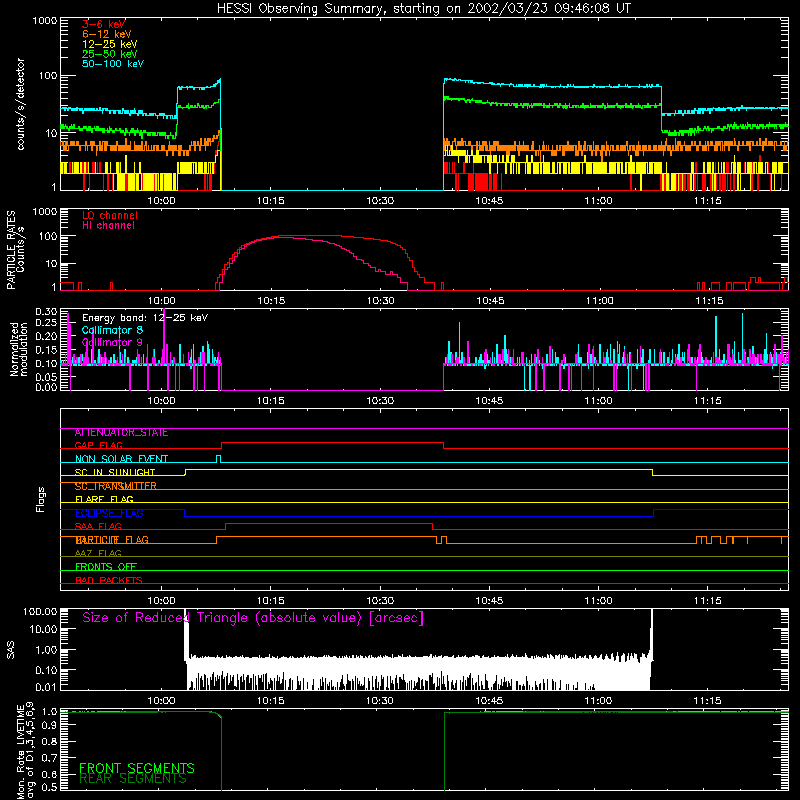Select the green 25-50 keV legend entry
The height and width of the screenshot is (800, 800).
(110, 54)
